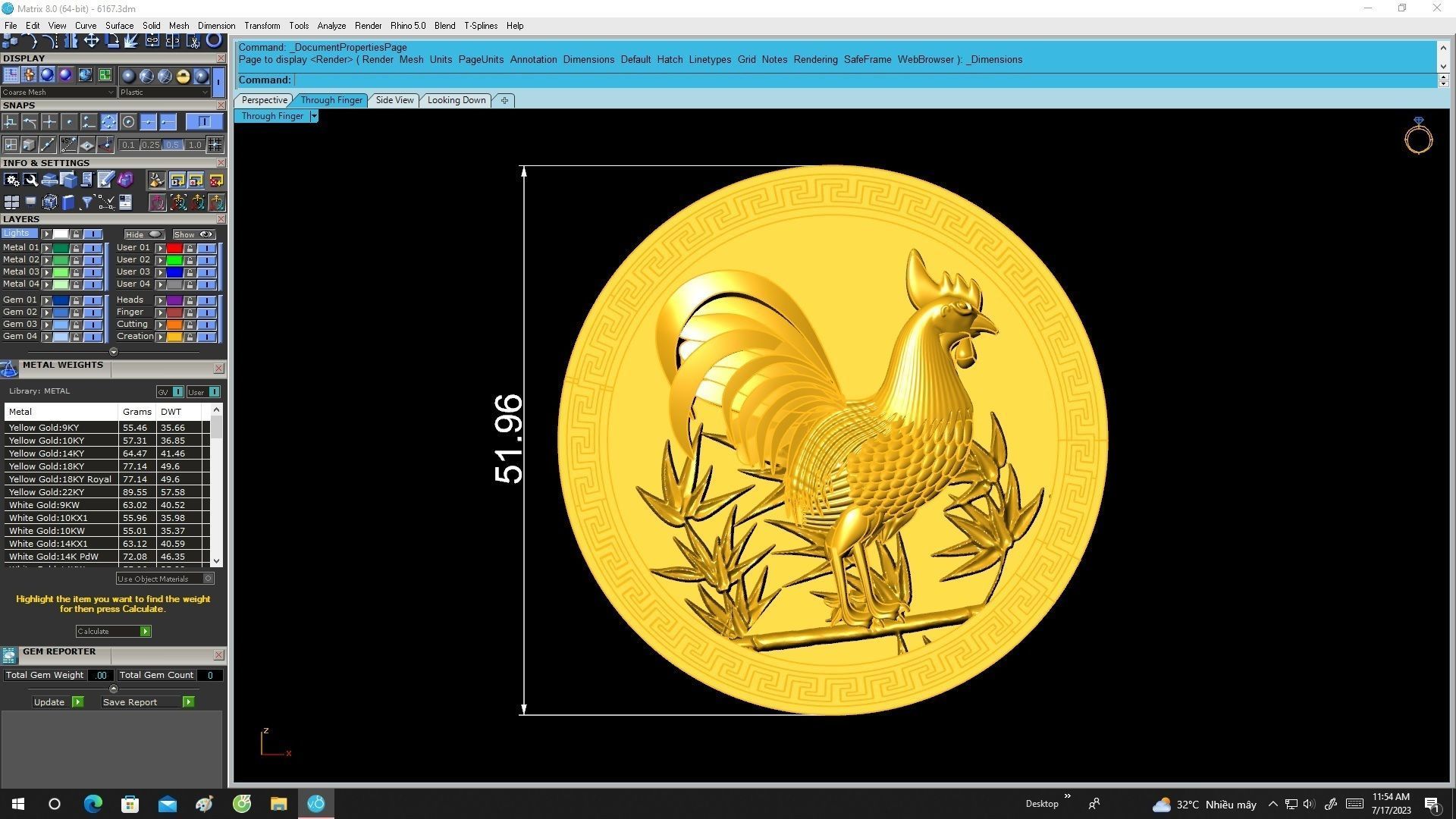
Task: Open the Through Finger viewport dropdown arrow
Action: (x=314, y=116)
